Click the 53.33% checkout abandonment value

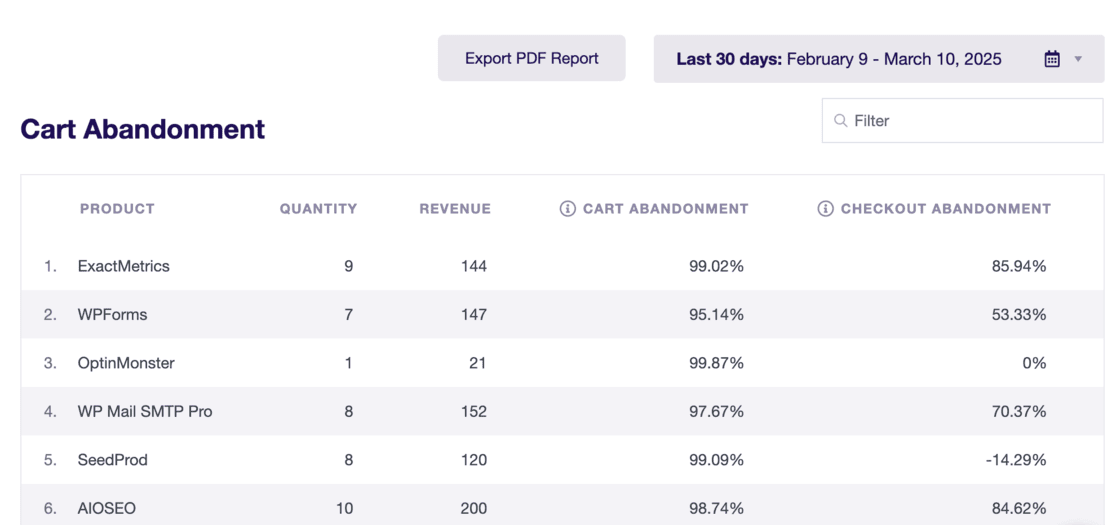coord(1018,314)
